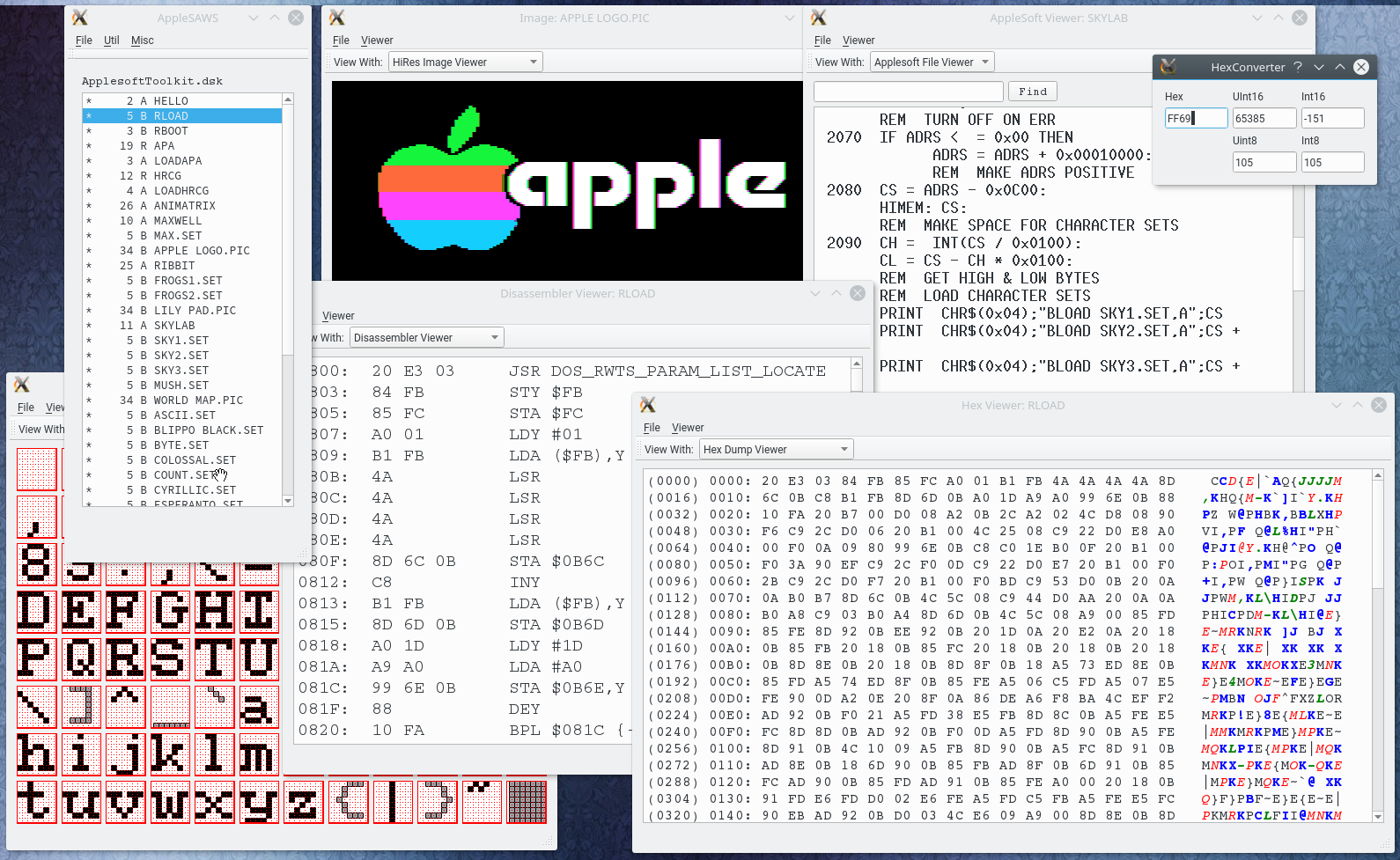Open the File menu in AppleSAWS
The height and width of the screenshot is (860, 1400).
pyautogui.click(x=84, y=40)
